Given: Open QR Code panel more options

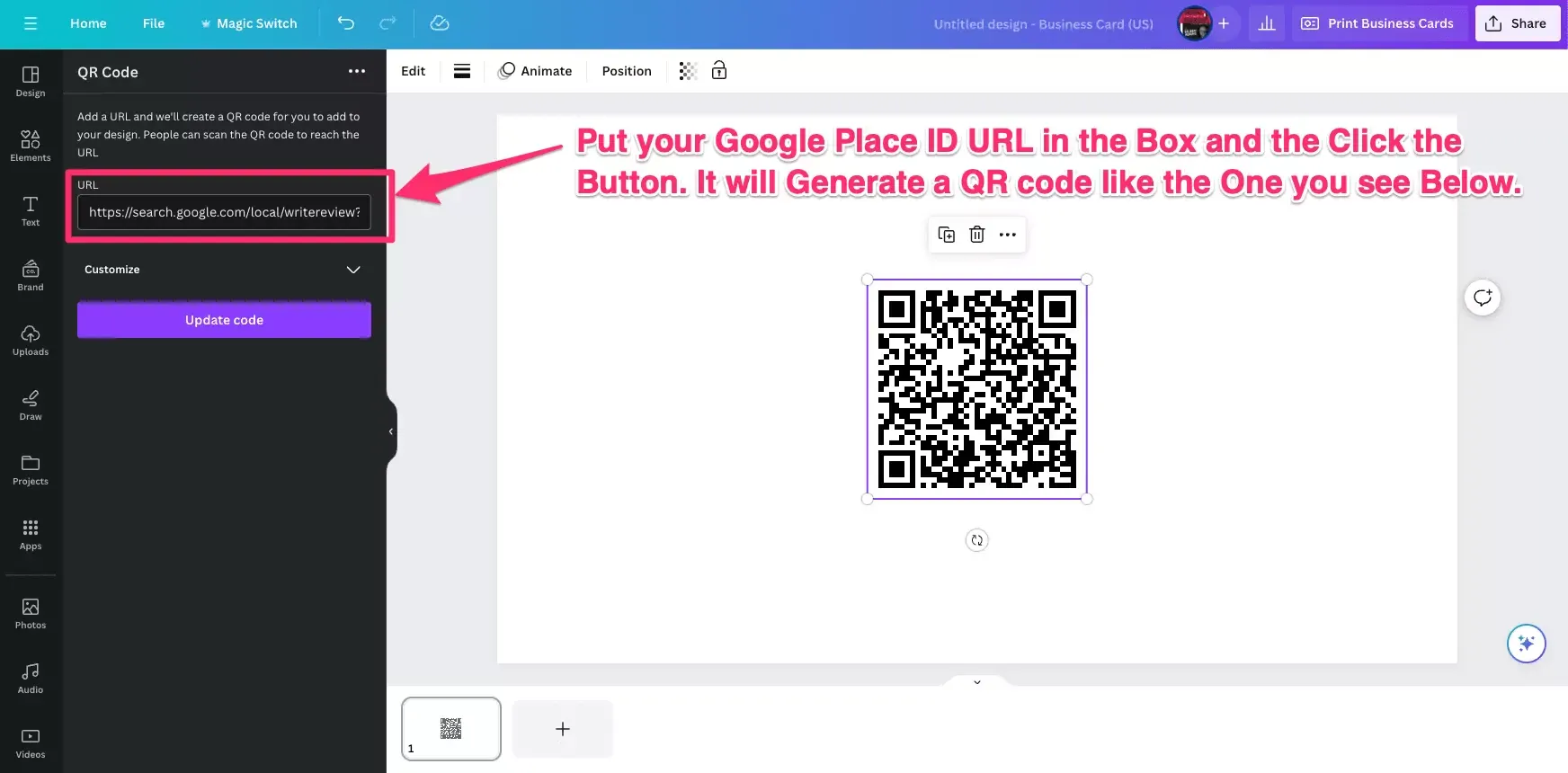Looking at the screenshot, I should tap(357, 71).
